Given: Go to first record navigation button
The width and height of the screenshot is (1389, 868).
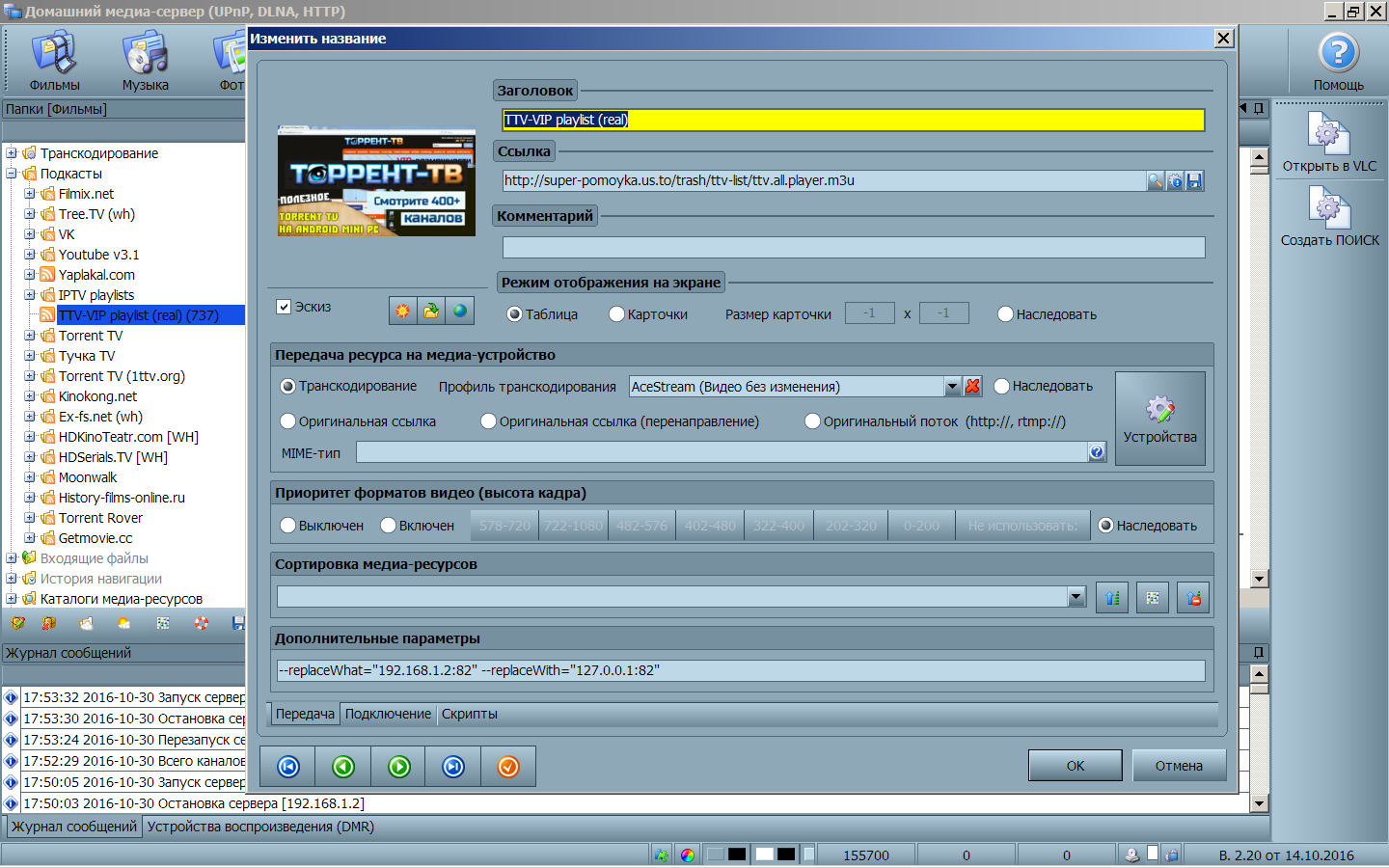Looking at the screenshot, I should 288,767.
